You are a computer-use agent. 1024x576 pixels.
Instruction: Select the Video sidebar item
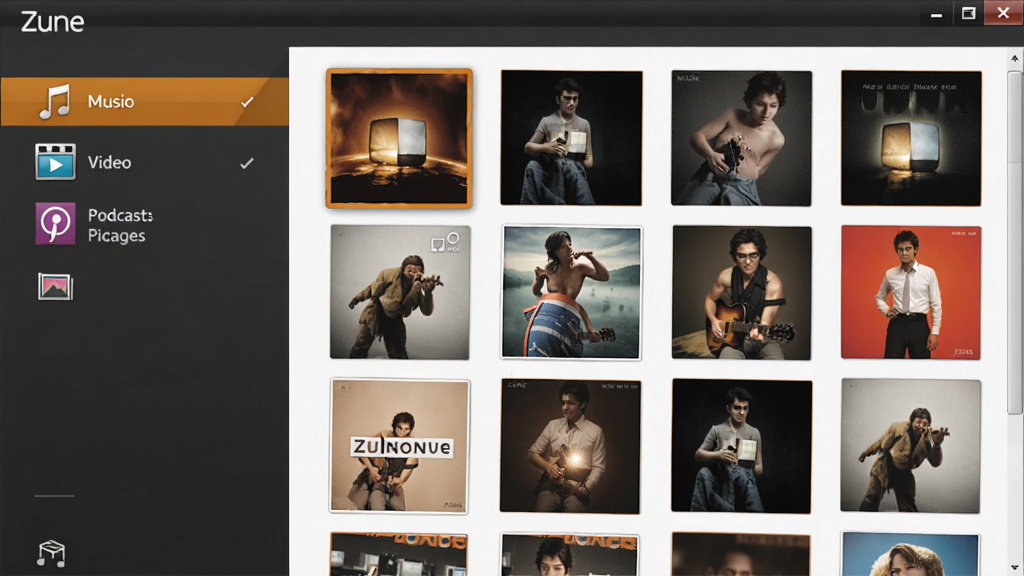[x=144, y=162]
